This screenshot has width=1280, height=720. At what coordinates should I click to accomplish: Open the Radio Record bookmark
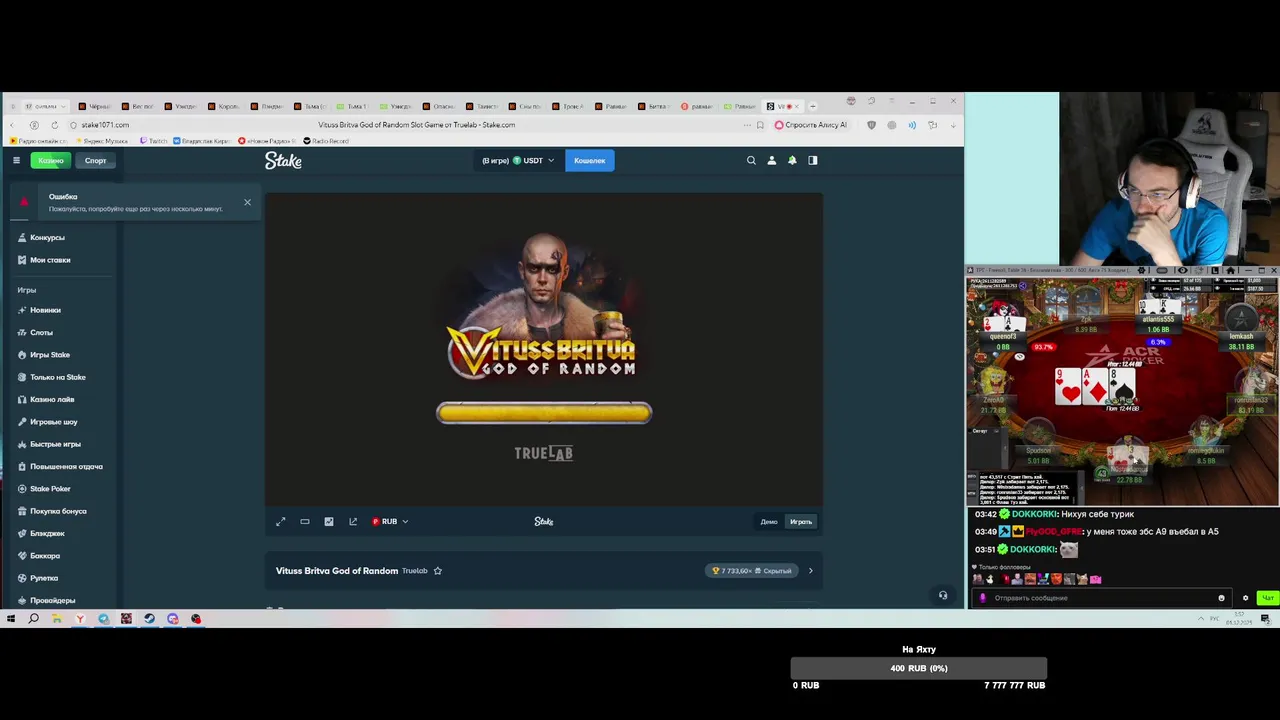[x=325, y=141]
